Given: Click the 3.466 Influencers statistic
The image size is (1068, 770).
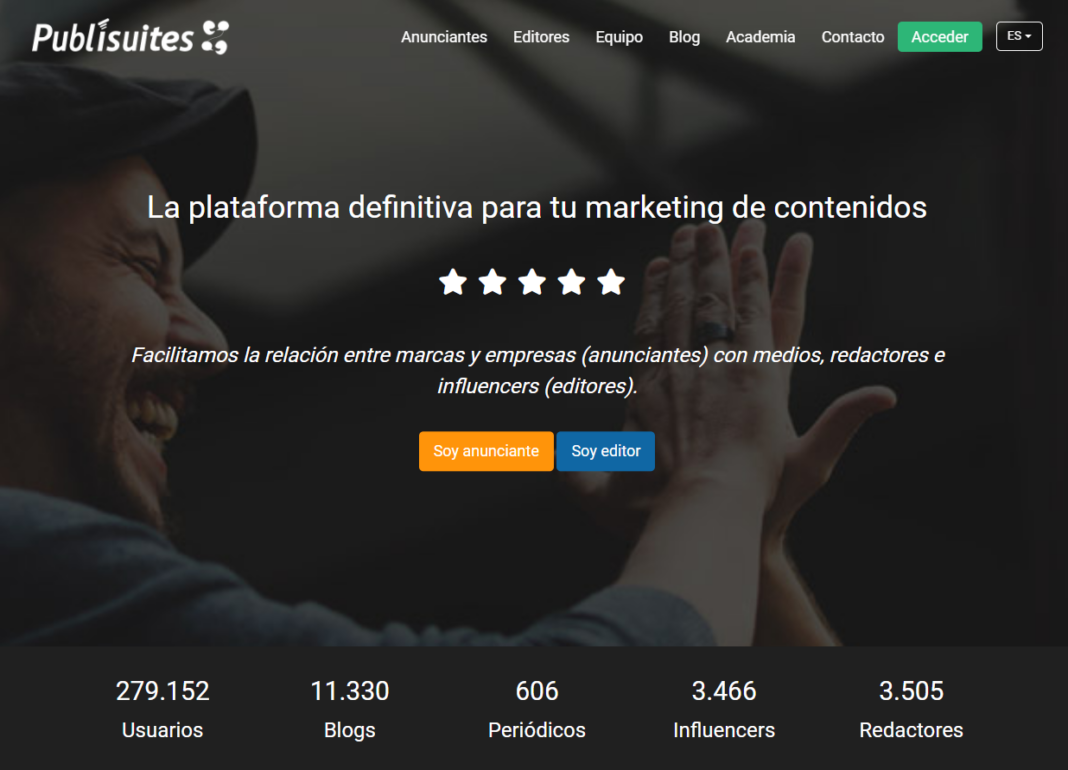Looking at the screenshot, I should pos(724,709).
